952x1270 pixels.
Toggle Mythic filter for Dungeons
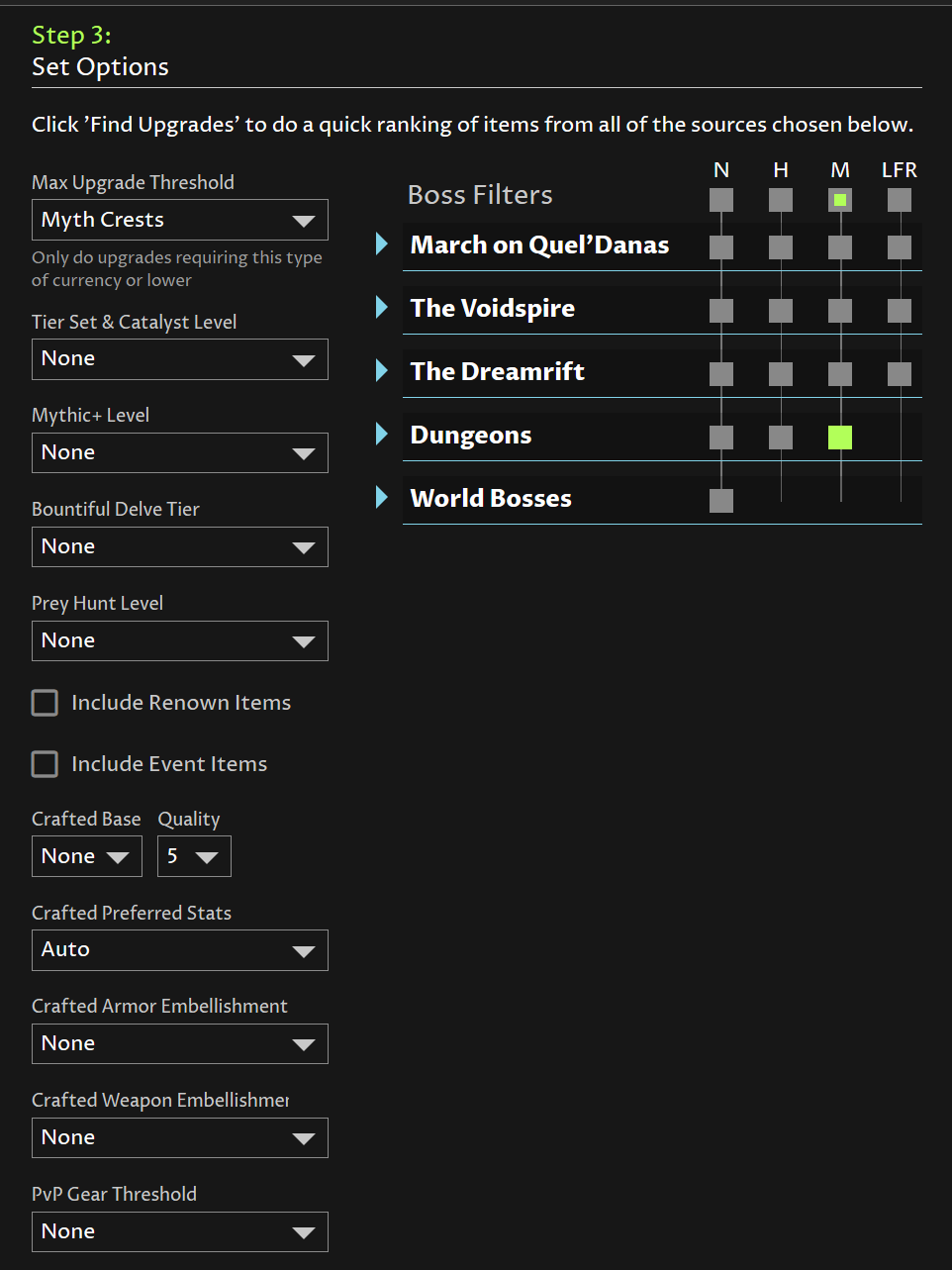click(x=840, y=438)
